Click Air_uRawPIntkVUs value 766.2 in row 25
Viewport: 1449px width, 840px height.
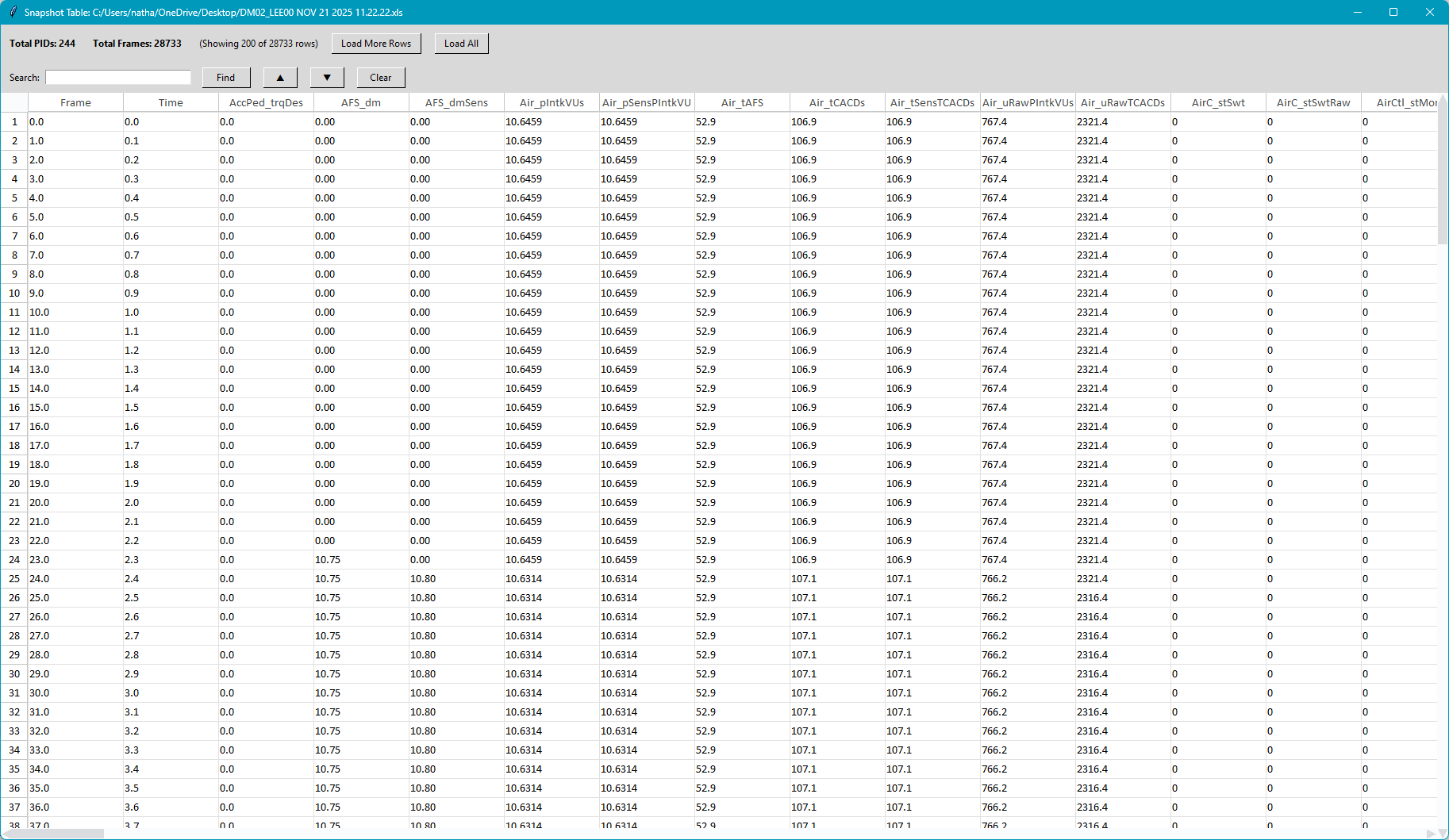(x=1028, y=579)
